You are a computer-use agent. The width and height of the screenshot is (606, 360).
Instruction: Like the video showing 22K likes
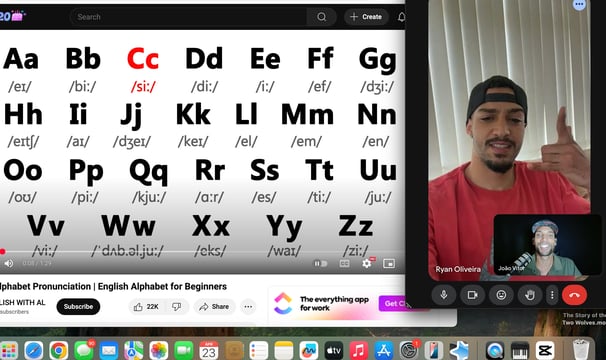click(x=146, y=307)
